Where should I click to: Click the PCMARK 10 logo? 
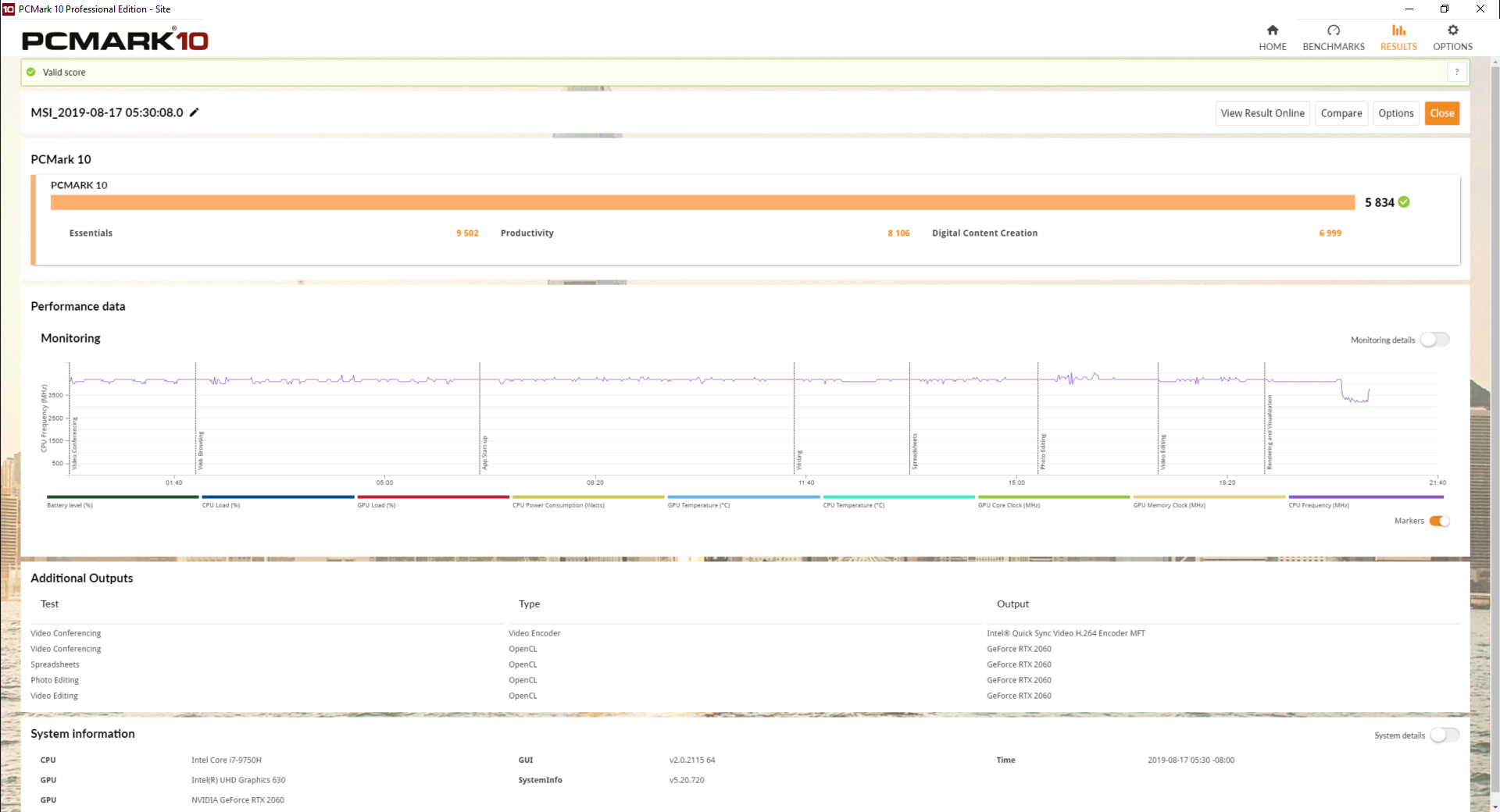(x=115, y=40)
